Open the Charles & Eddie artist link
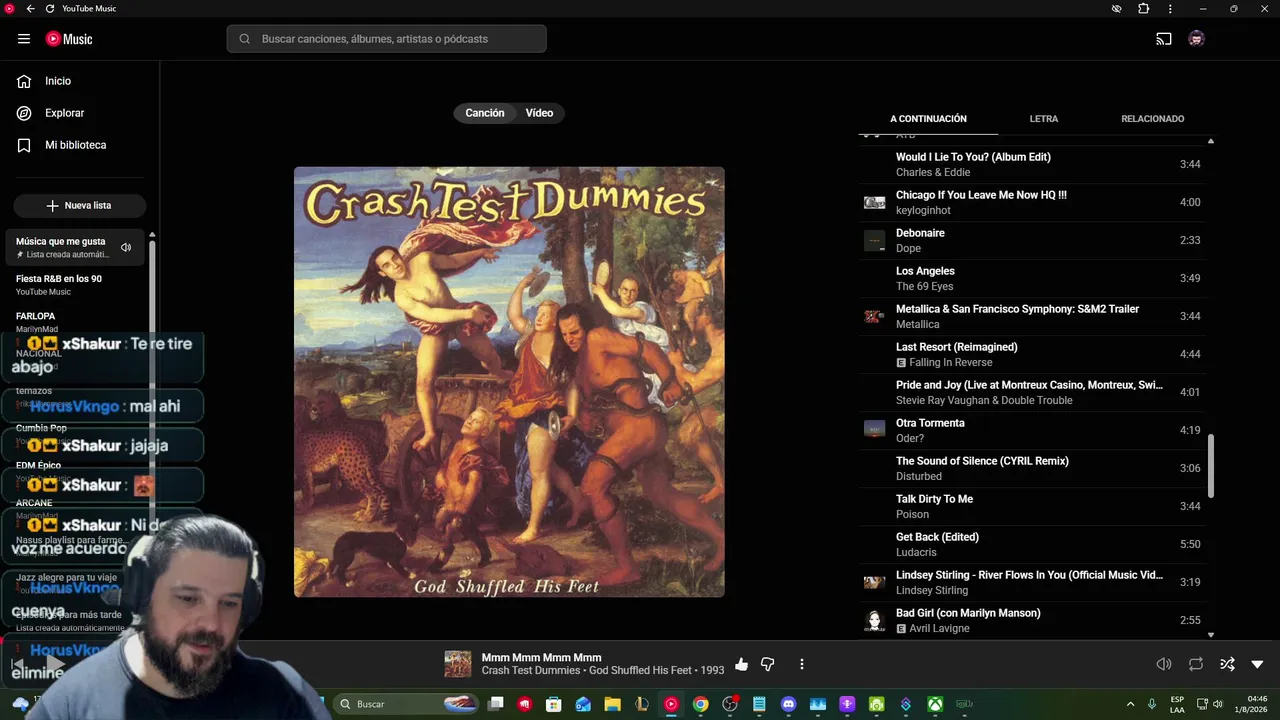1280x720 pixels. (933, 172)
